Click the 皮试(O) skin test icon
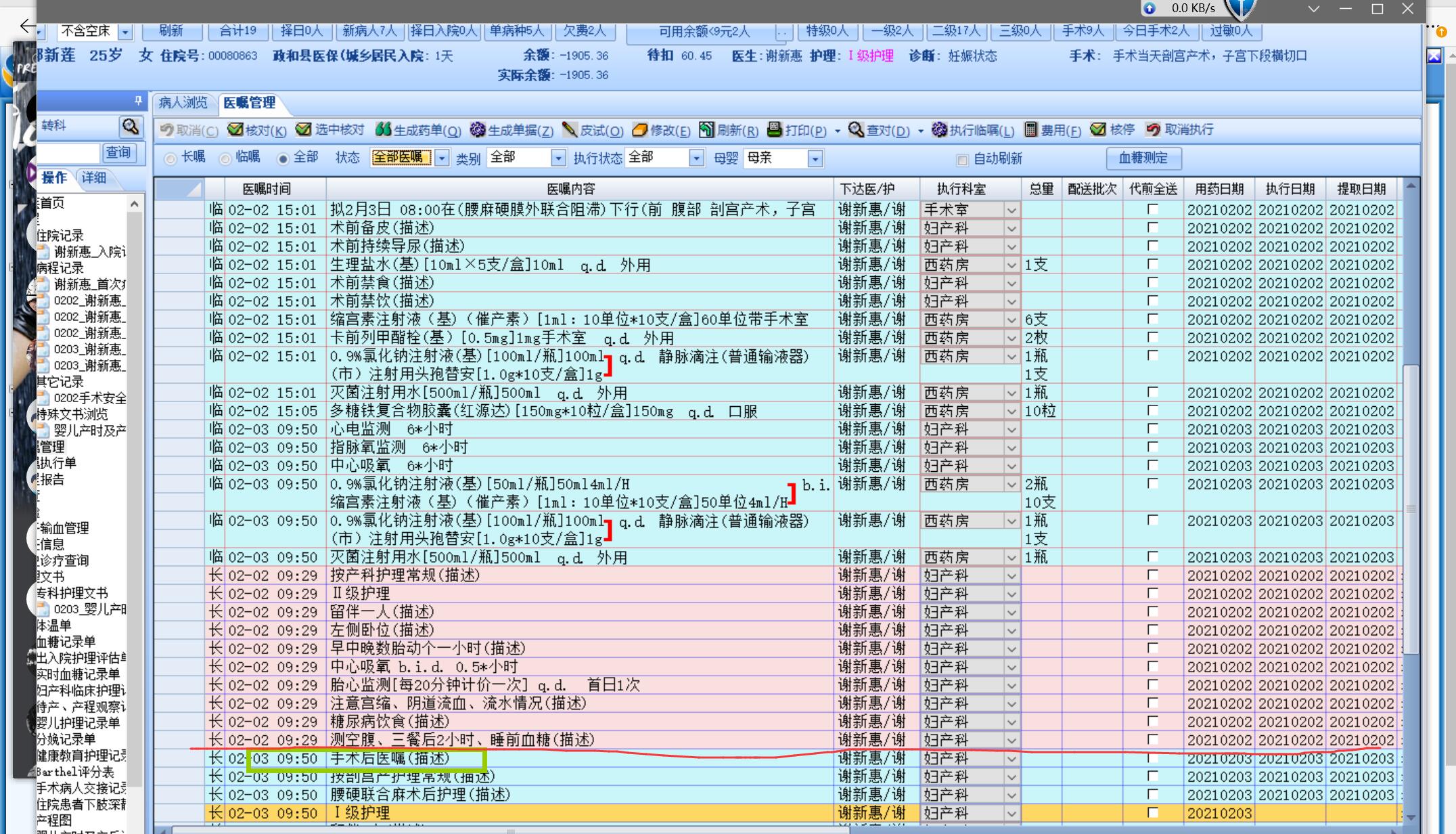Viewport: 1456px width, 834px height. click(x=570, y=129)
